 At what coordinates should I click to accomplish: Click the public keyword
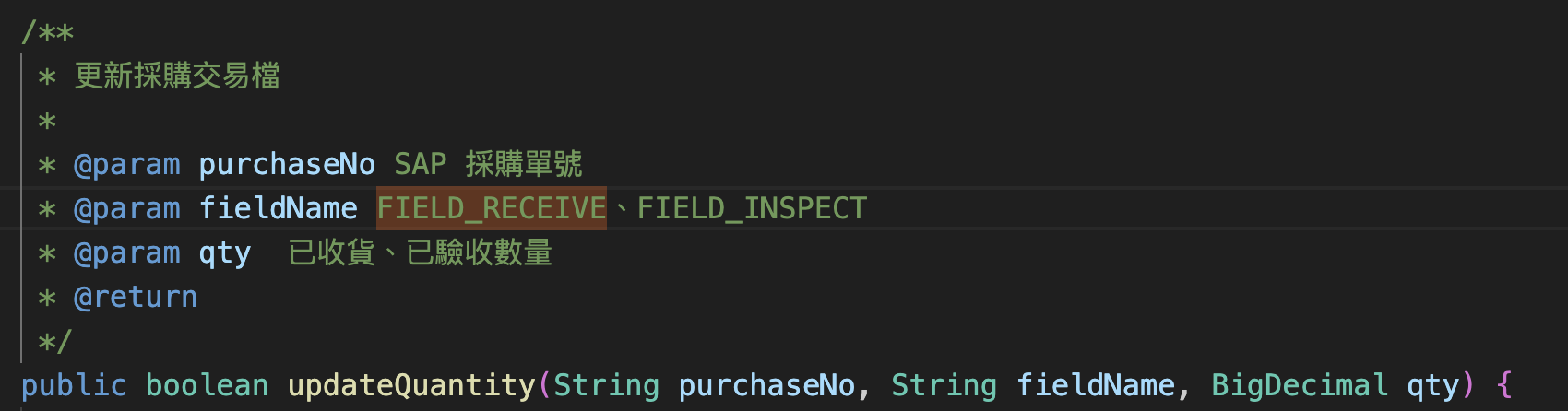click(x=74, y=385)
